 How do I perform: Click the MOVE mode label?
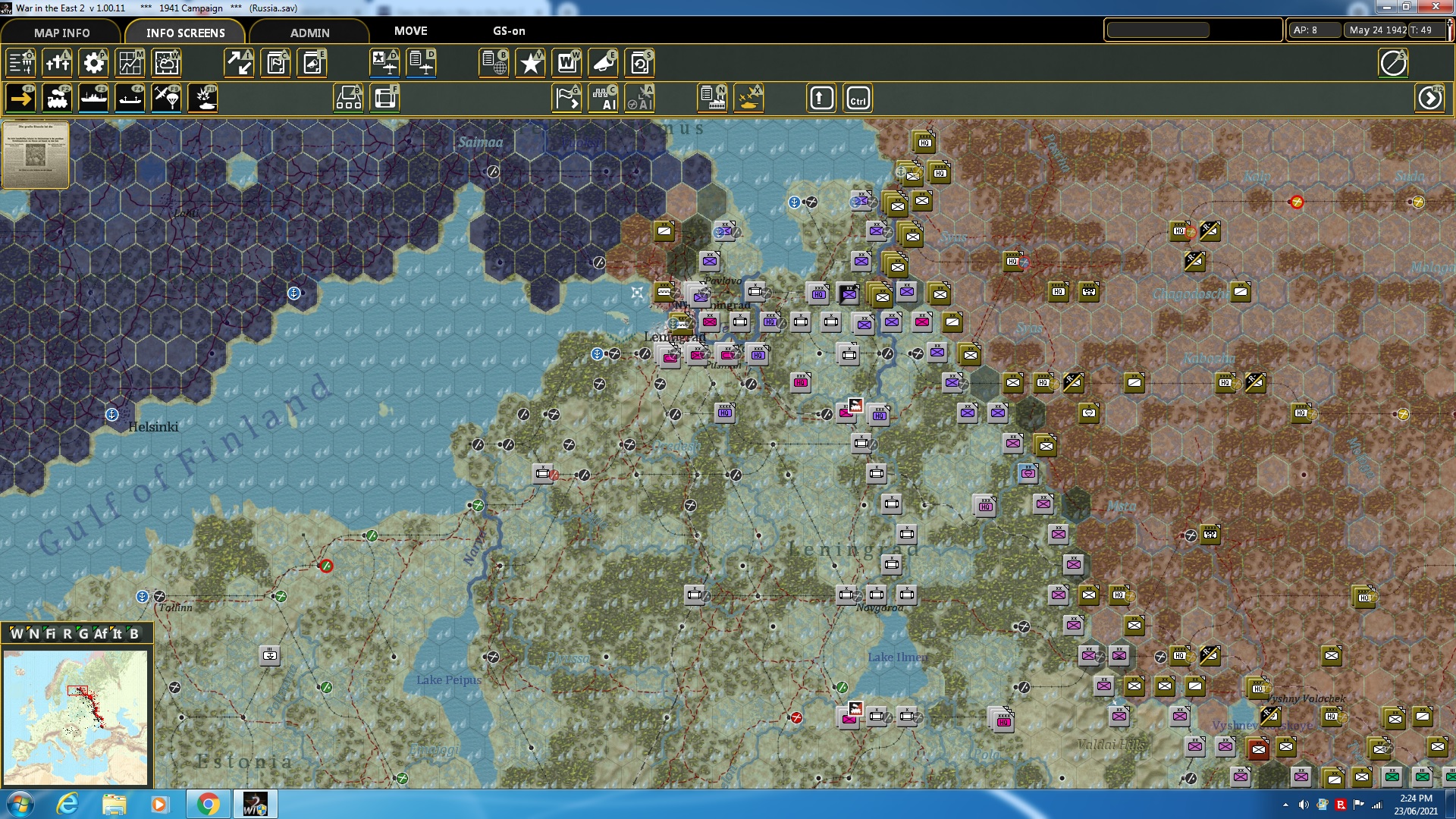pyautogui.click(x=410, y=31)
